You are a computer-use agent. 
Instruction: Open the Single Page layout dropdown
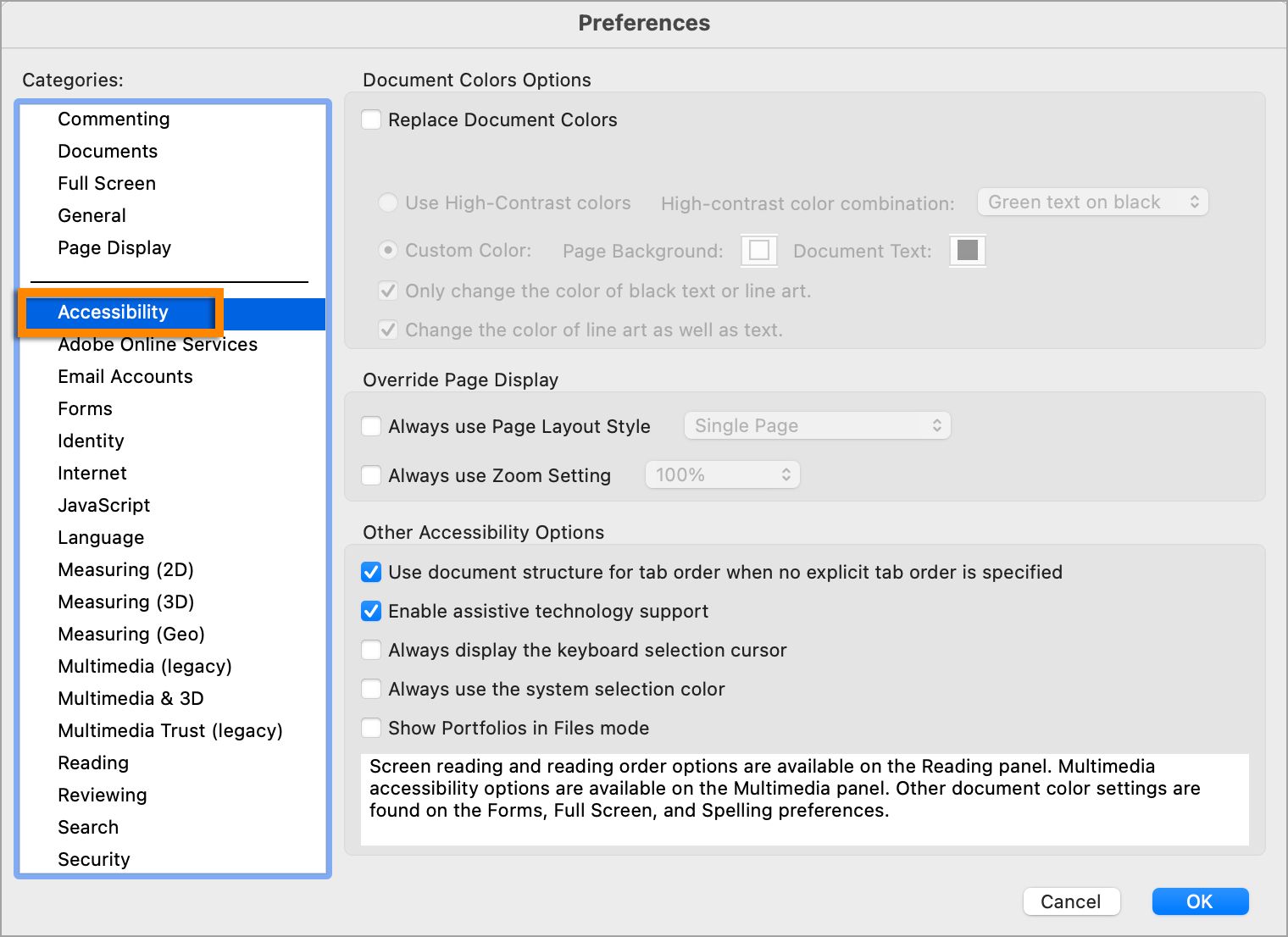point(817,425)
